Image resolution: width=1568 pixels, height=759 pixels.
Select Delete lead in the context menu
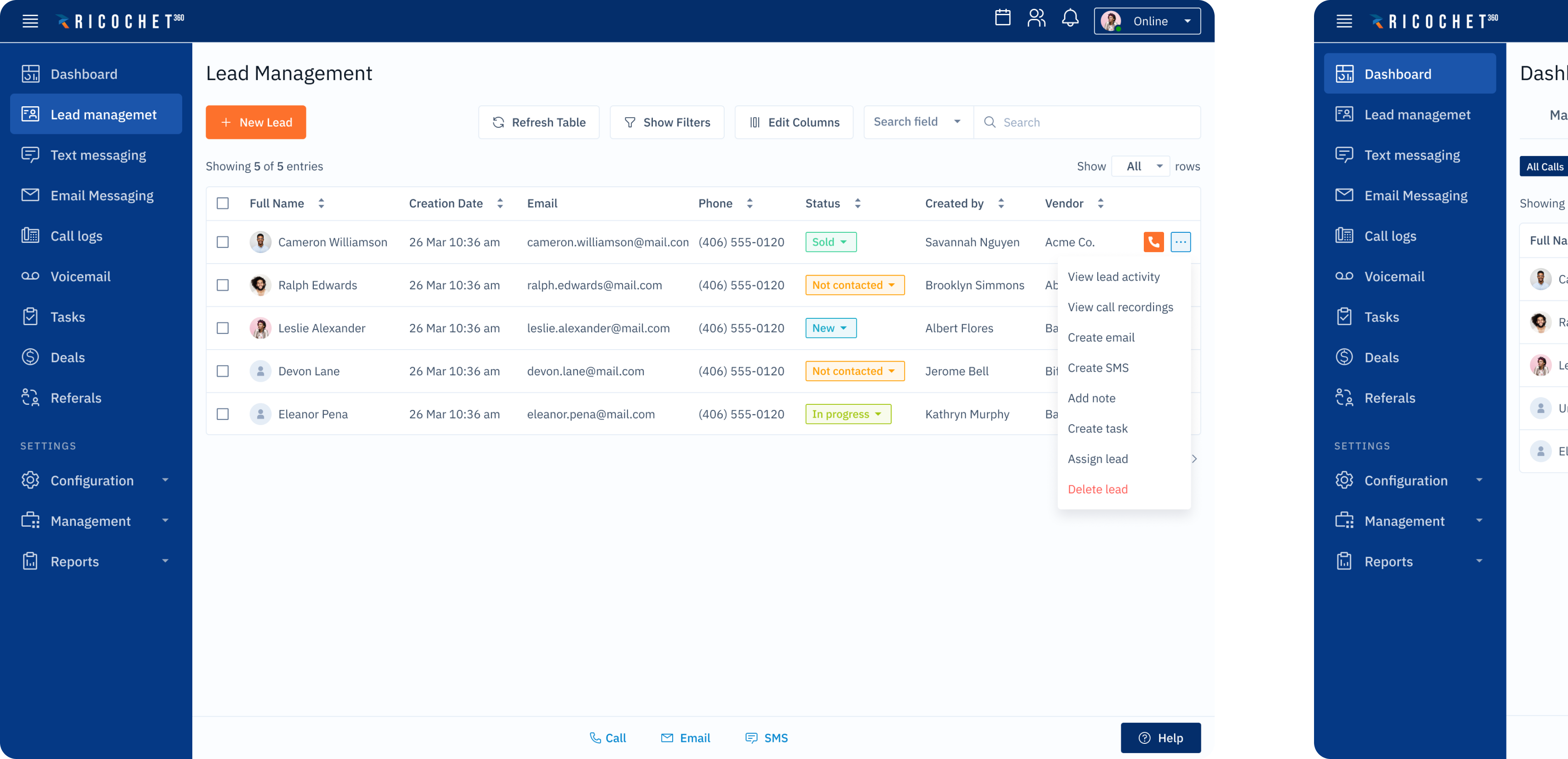(1097, 489)
